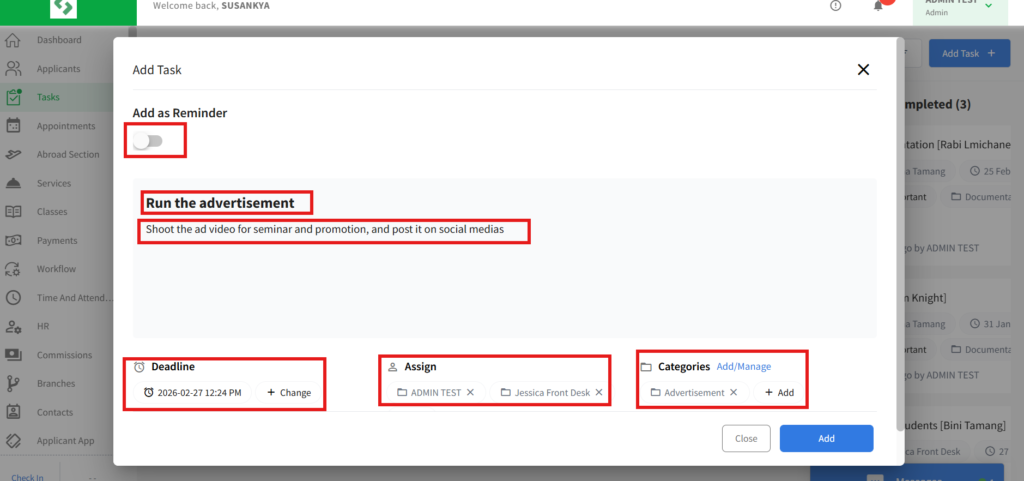Click the Appointments calendar icon

[x=14, y=126]
